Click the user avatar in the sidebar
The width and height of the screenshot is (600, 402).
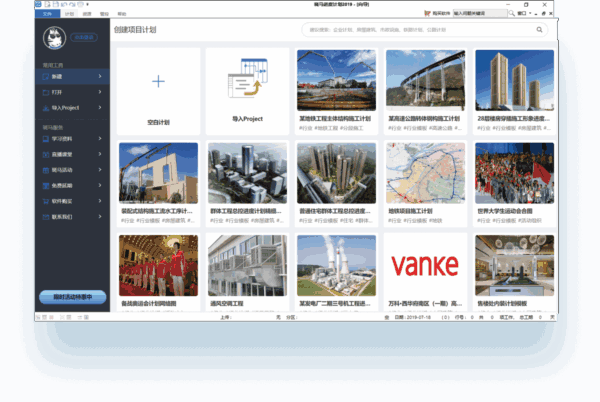pos(51,39)
